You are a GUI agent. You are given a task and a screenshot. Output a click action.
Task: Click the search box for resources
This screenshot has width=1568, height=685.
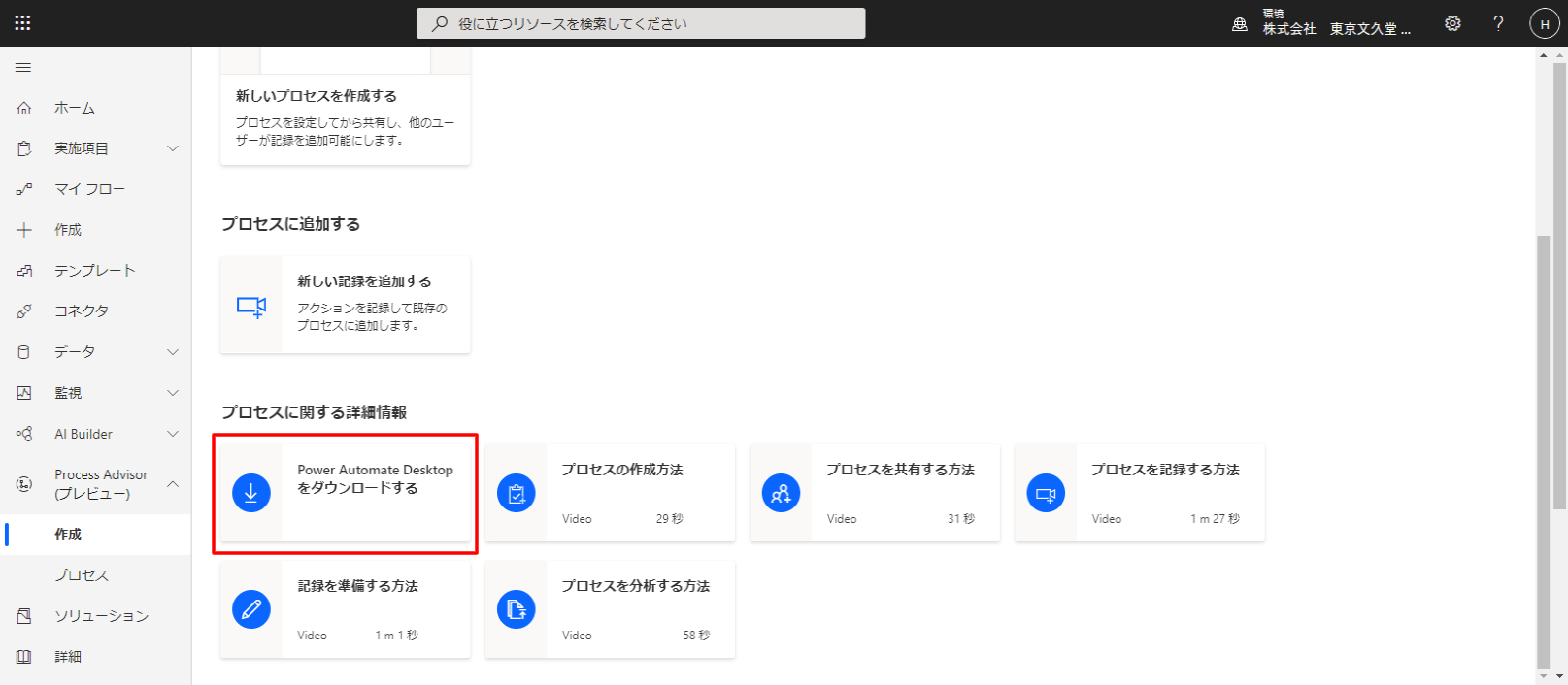click(x=641, y=23)
